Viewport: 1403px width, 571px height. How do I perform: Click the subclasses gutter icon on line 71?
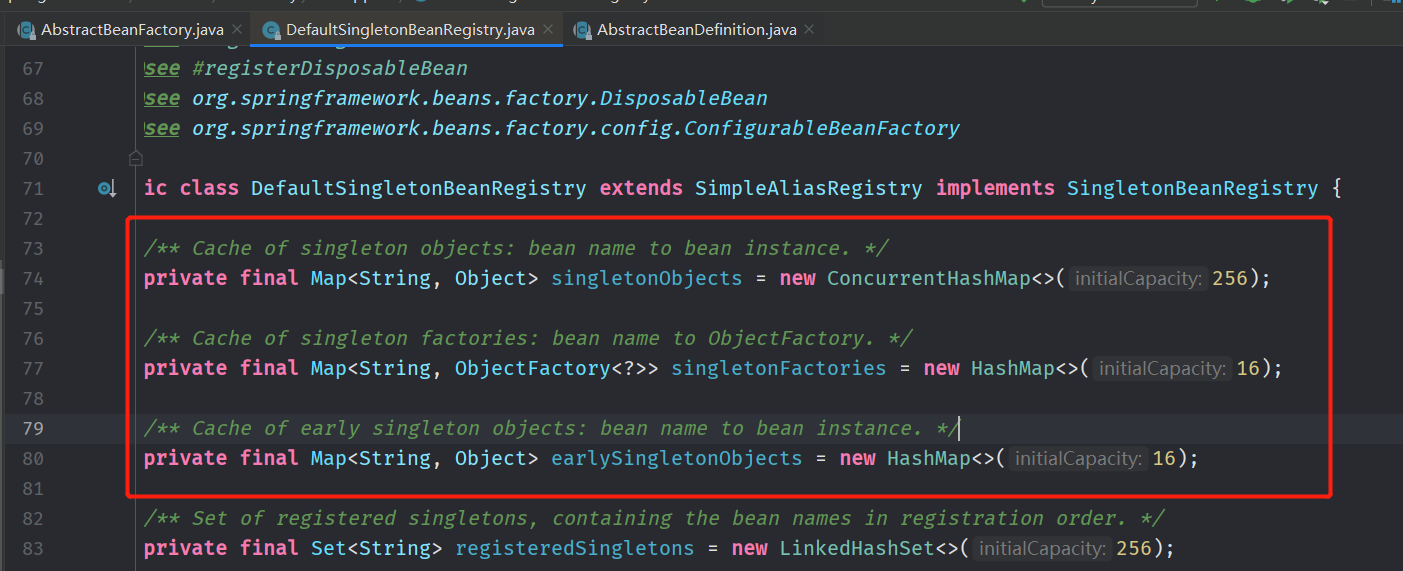point(107,188)
